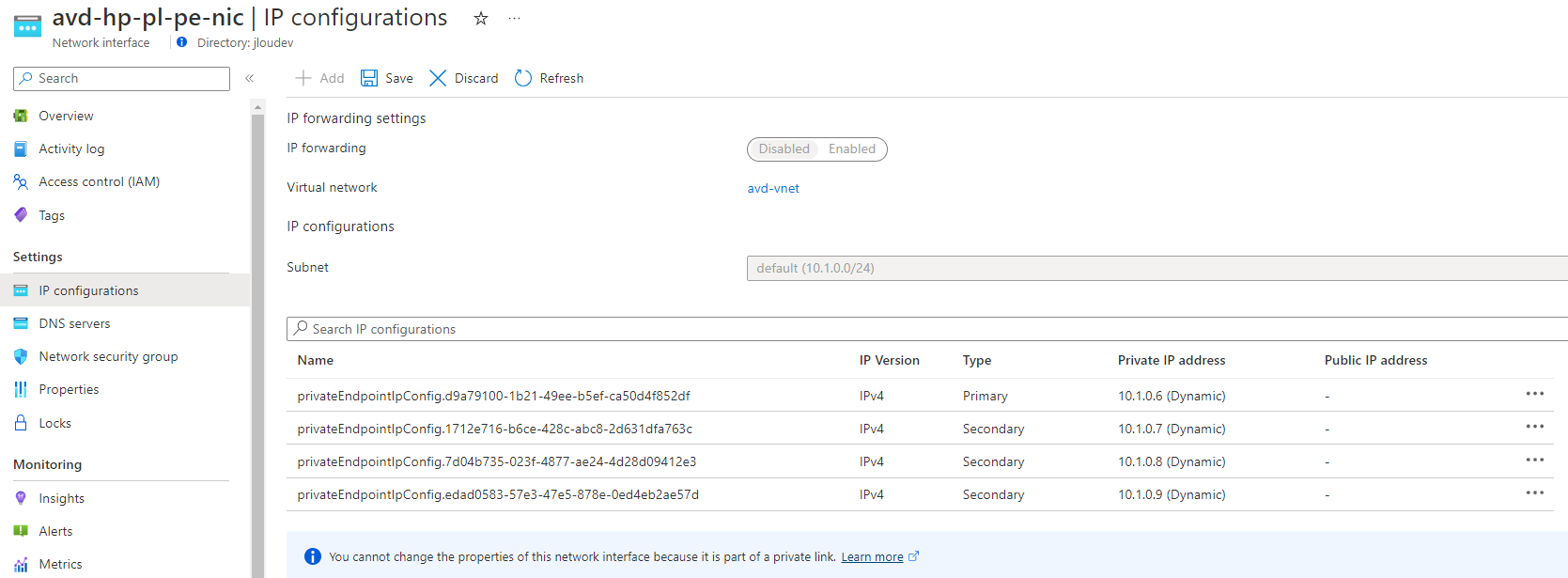Sort by Private IP address column header
This screenshot has height=578, width=1568.
point(1172,360)
